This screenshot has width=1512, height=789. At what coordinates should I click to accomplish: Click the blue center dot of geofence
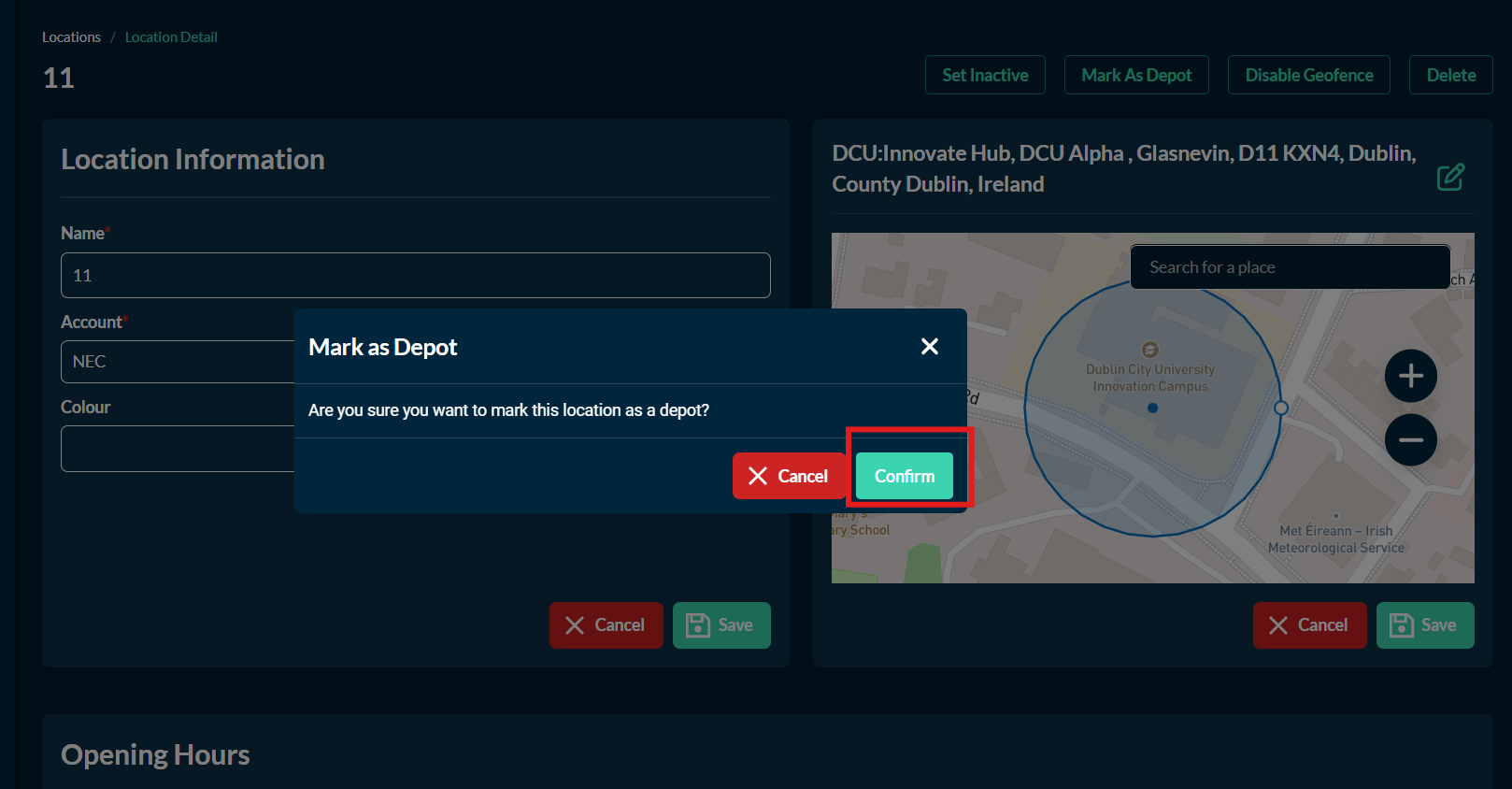[x=1152, y=408]
